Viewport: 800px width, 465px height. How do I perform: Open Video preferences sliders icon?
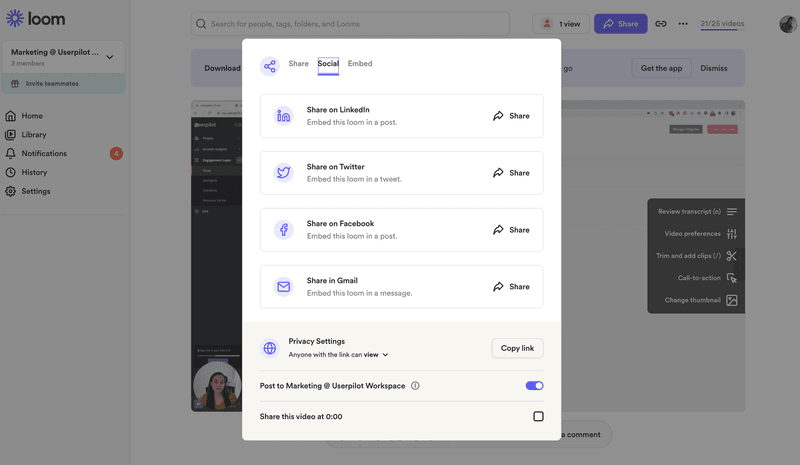point(732,234)
